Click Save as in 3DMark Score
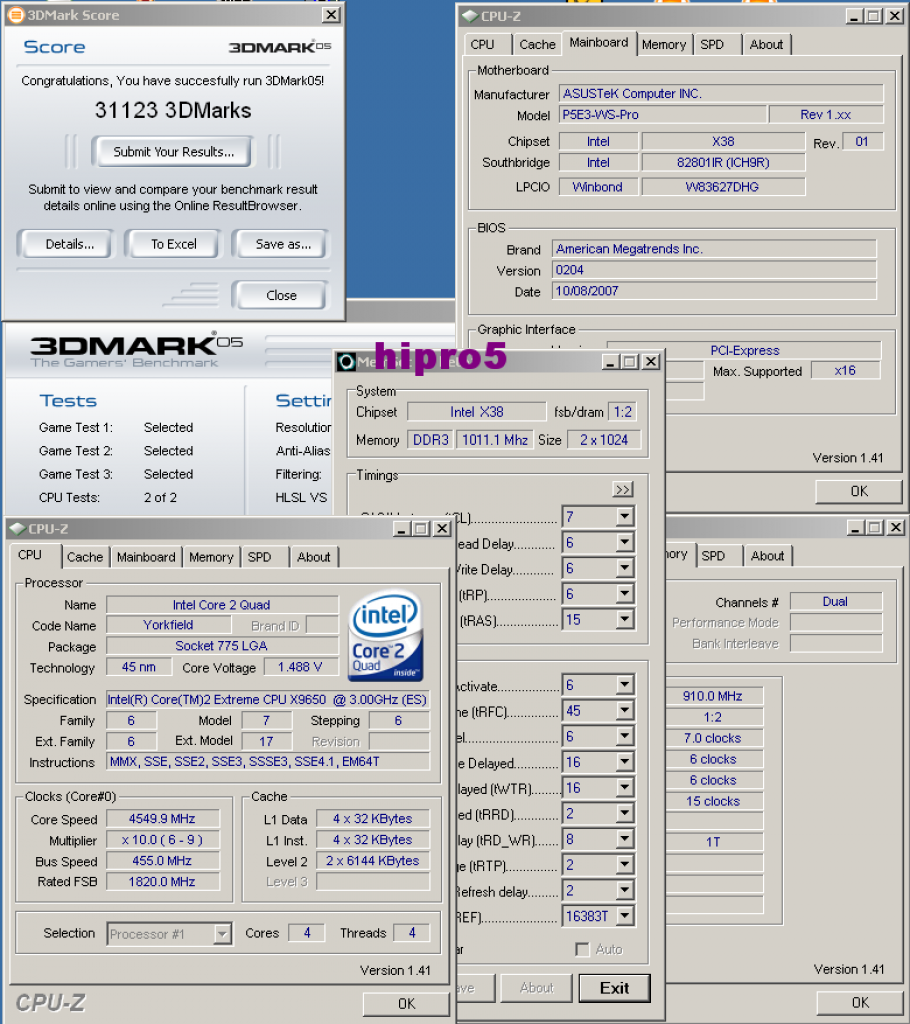 click(283, 244)
